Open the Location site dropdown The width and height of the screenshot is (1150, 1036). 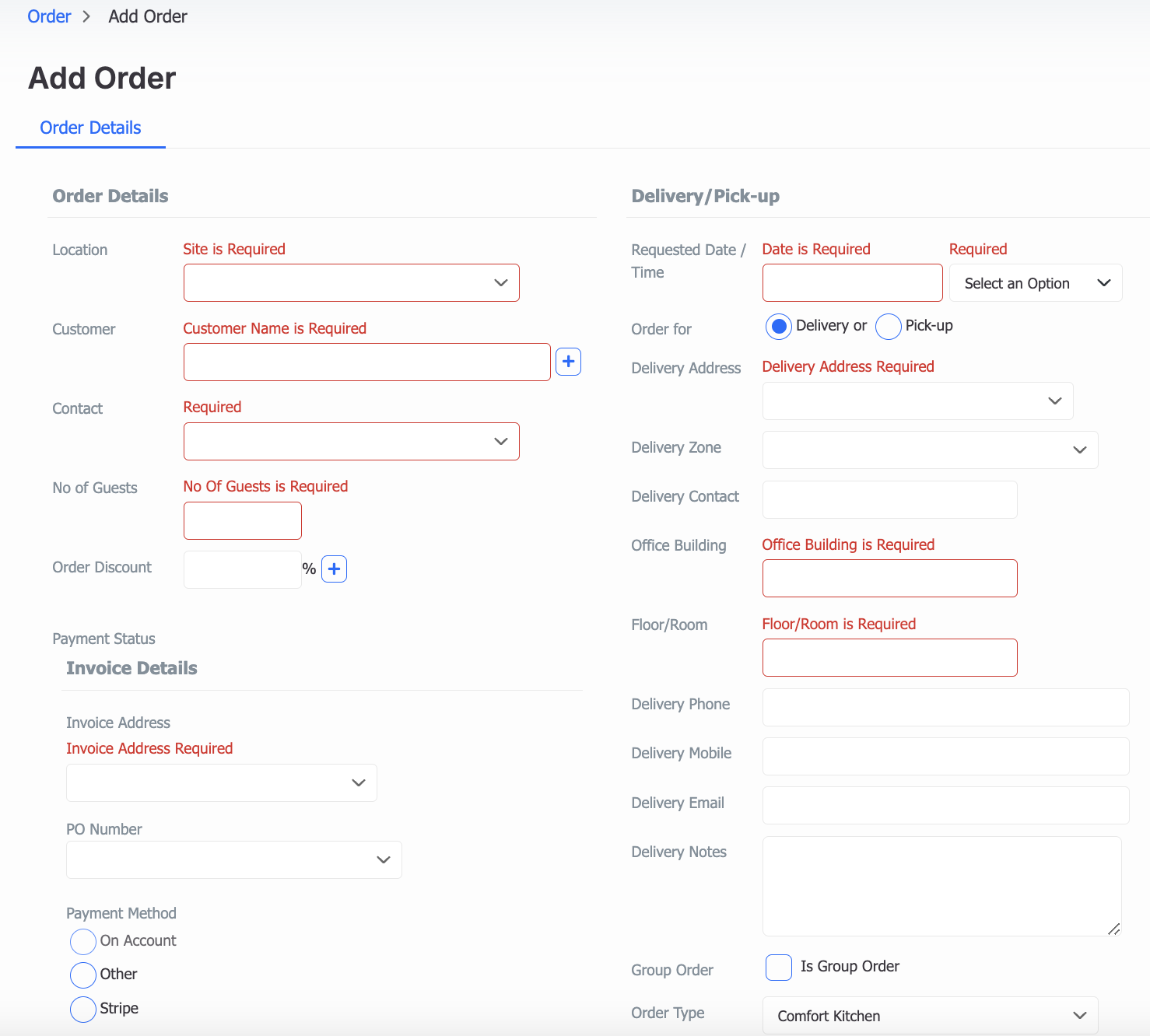351,282
